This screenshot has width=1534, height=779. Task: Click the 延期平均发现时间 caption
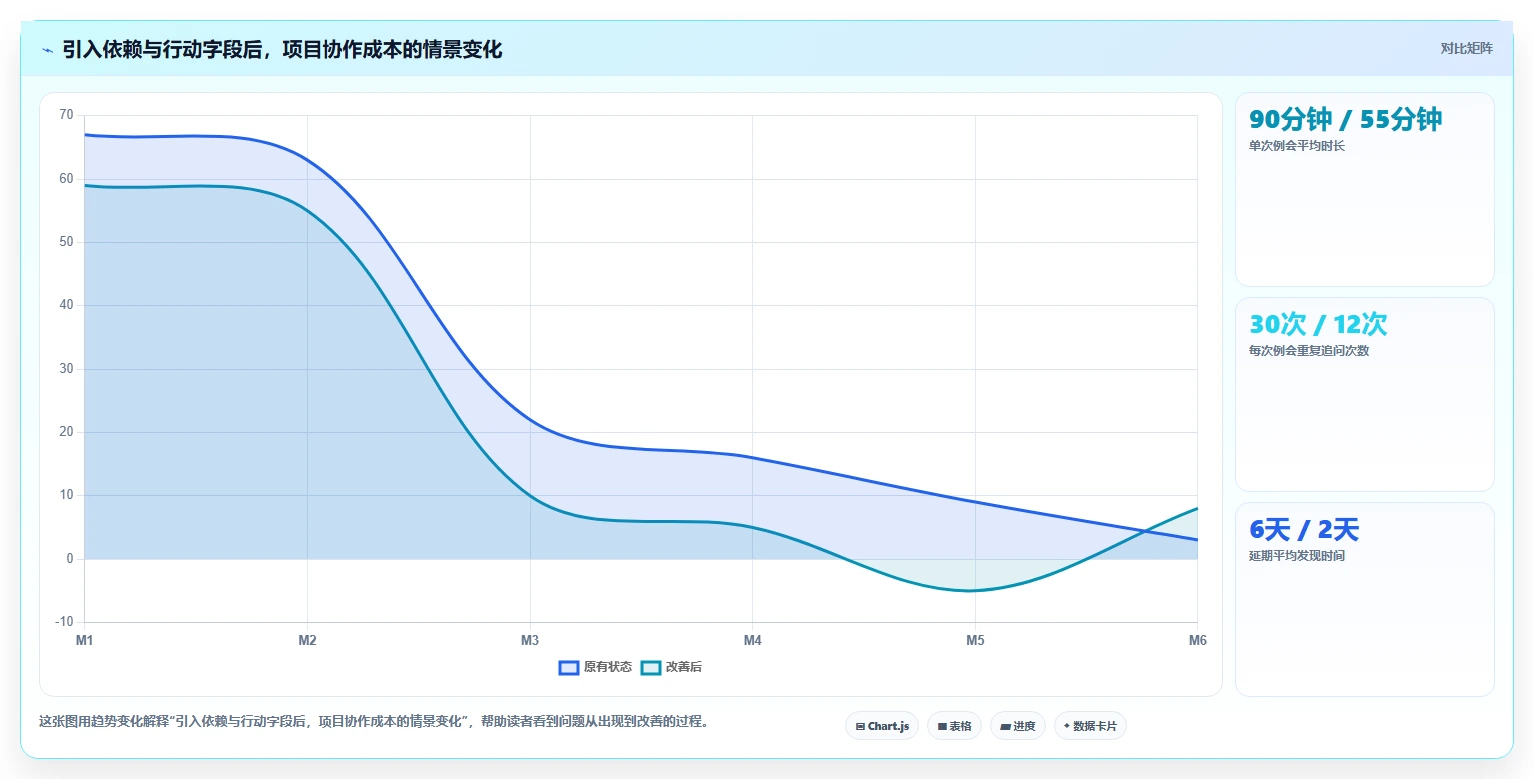pos(1297,556)
